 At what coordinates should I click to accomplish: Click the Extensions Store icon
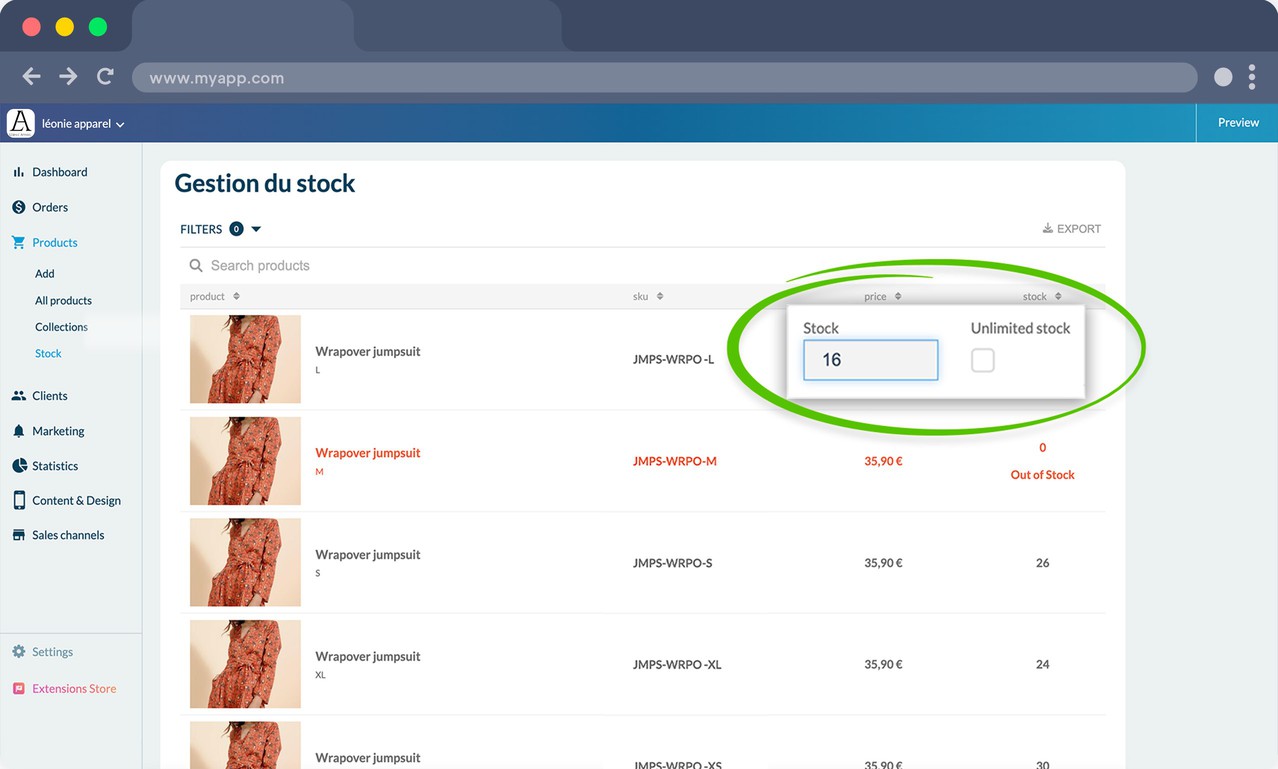pyautogui.click(x=18, y=689)
